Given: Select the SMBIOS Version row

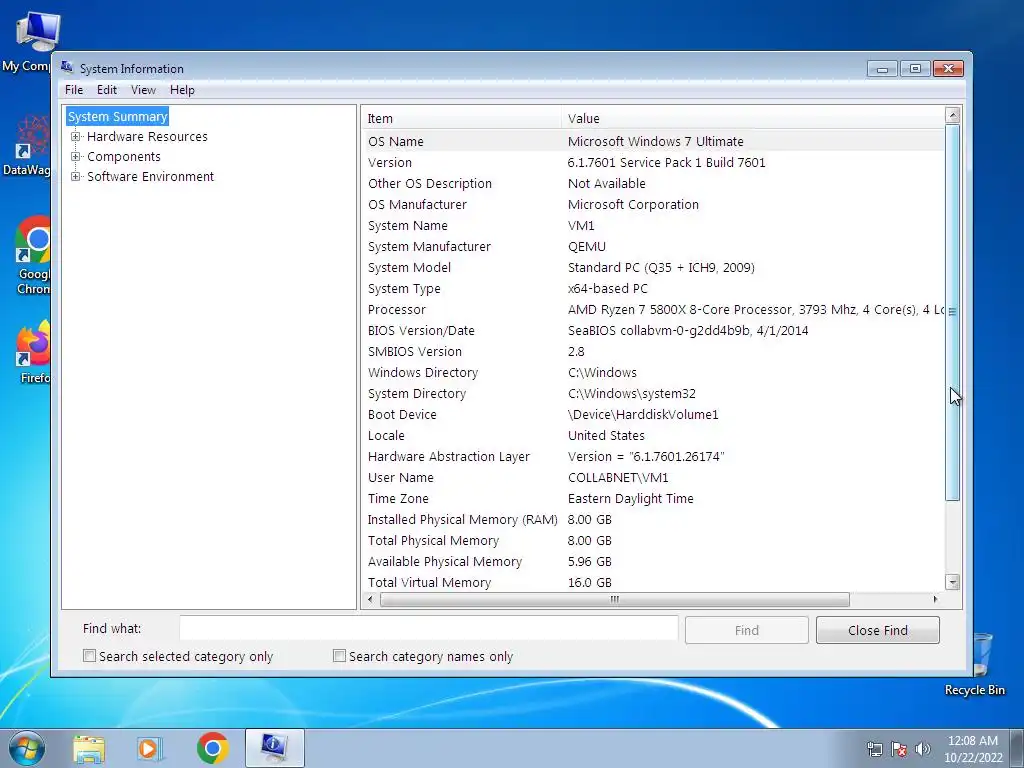Looking at the screenshot, I should point(653,351).
